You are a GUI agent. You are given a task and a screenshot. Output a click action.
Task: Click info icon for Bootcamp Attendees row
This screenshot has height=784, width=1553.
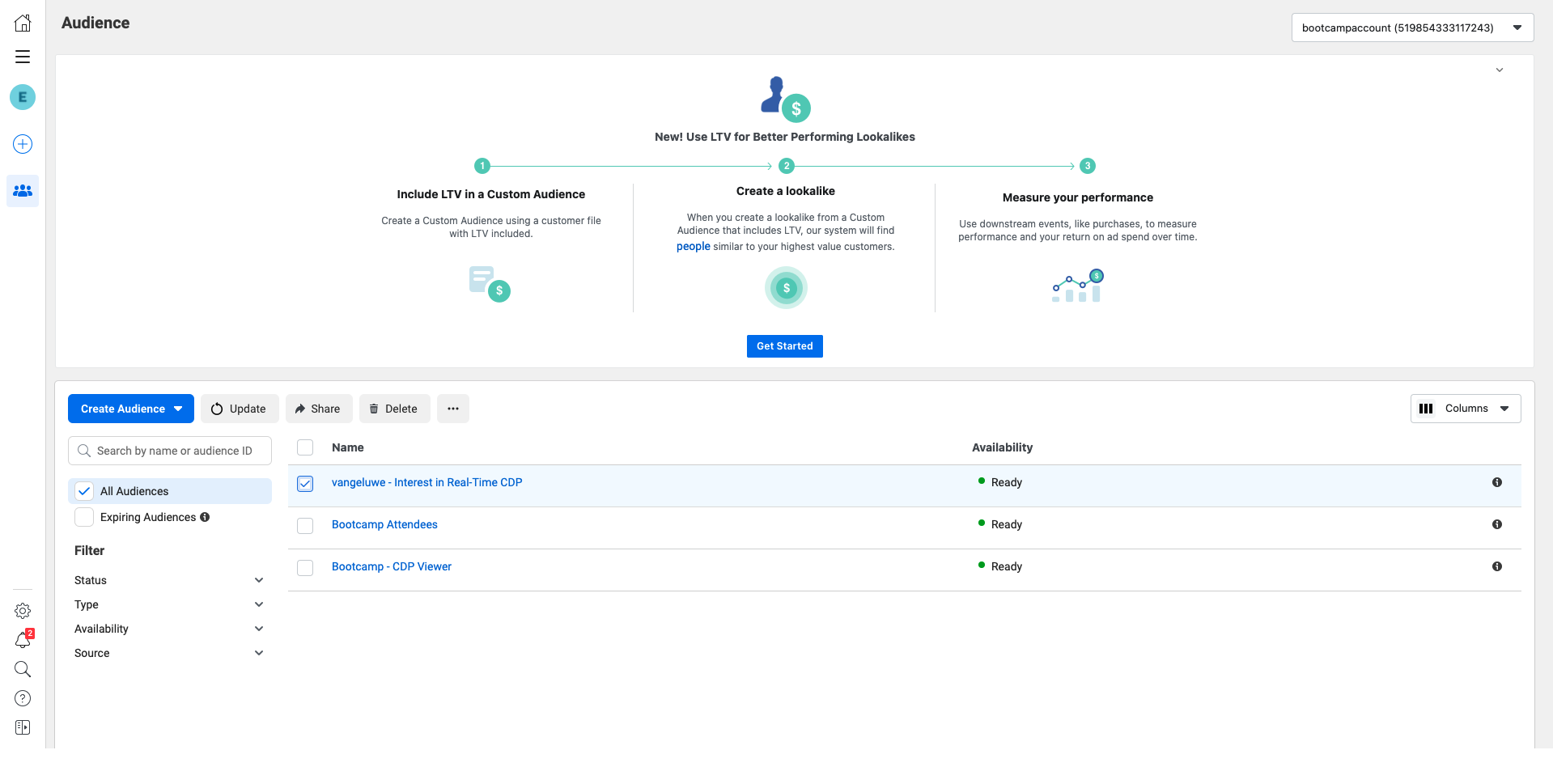pos(1497,524)
